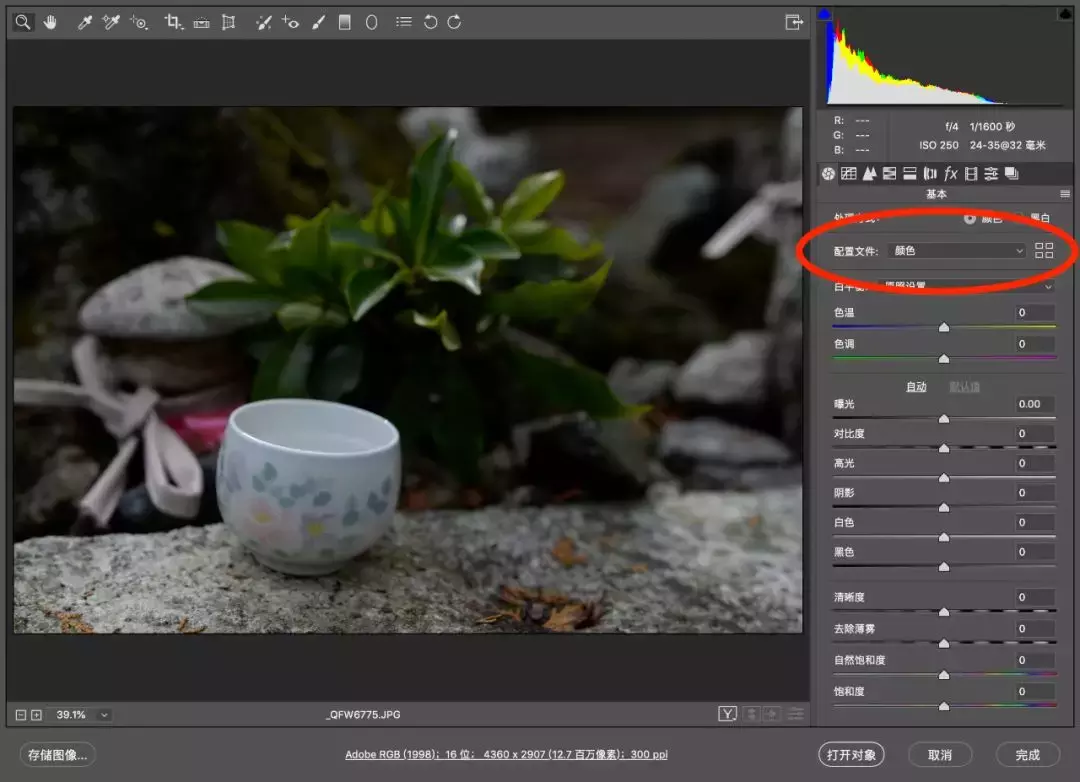This screenshot has width=1080, height=782.
Task: Browse profiles with the grid icon
Action: click(1044, 251)
